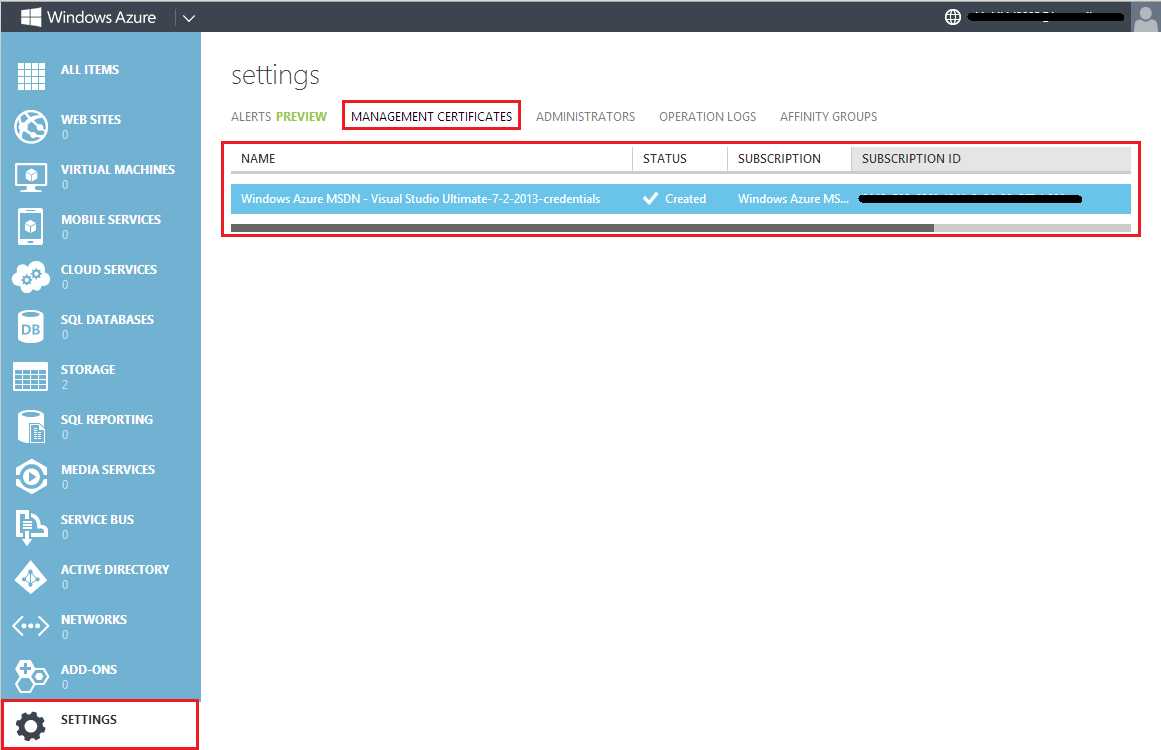
Task: Open the Alerts Preview tab
Action: click(278, 116)
